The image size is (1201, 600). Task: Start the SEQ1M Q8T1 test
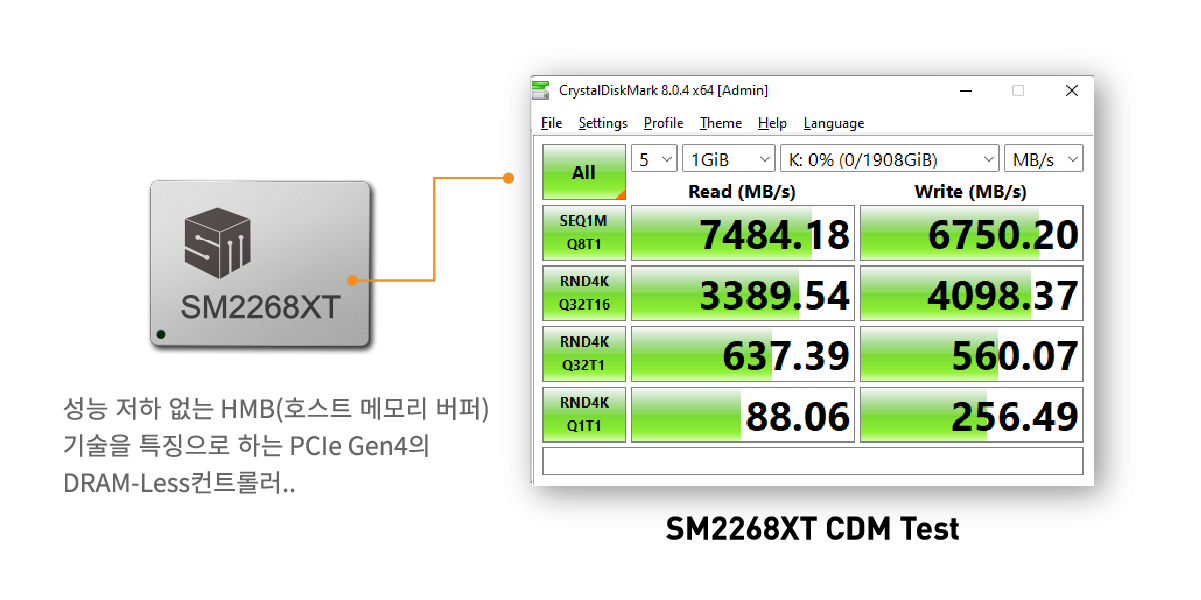click(x=583, y=233)
